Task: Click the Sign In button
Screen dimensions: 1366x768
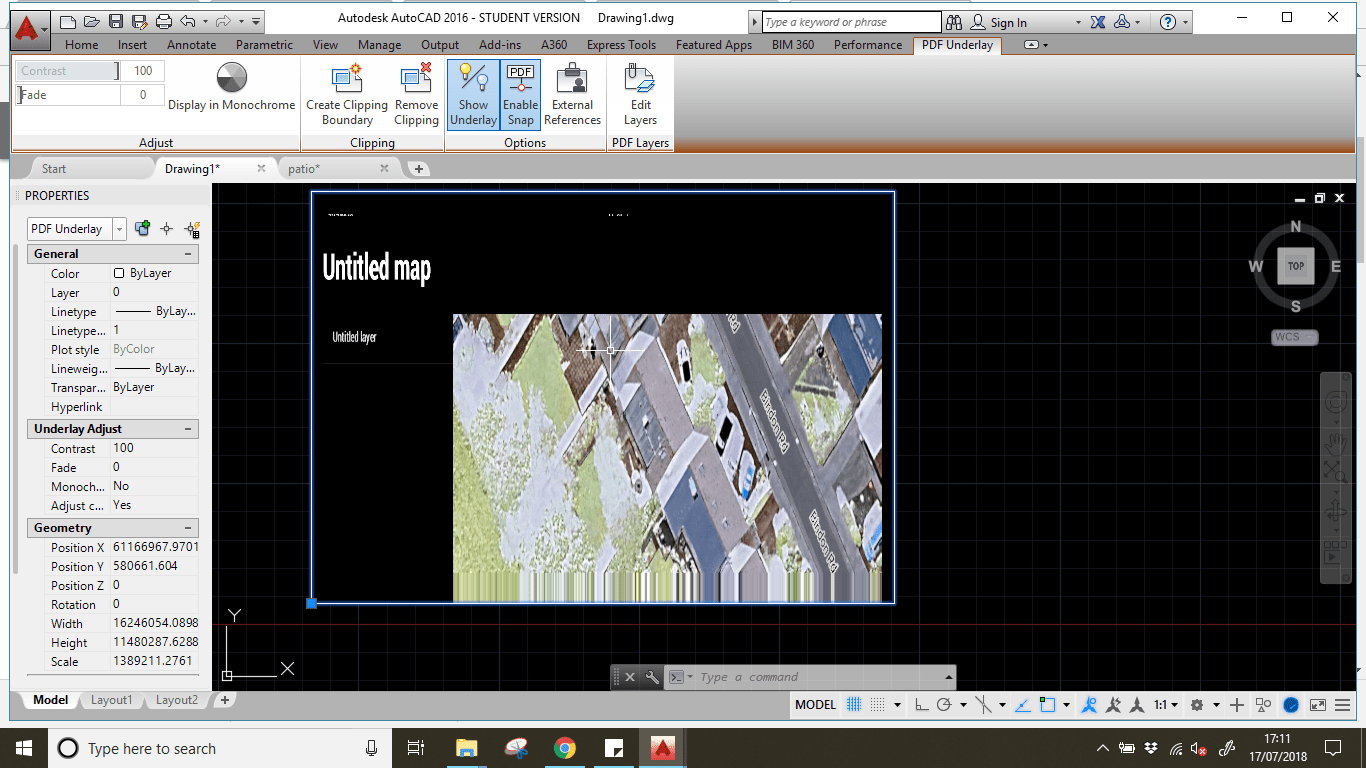Action: [1008, 22]
